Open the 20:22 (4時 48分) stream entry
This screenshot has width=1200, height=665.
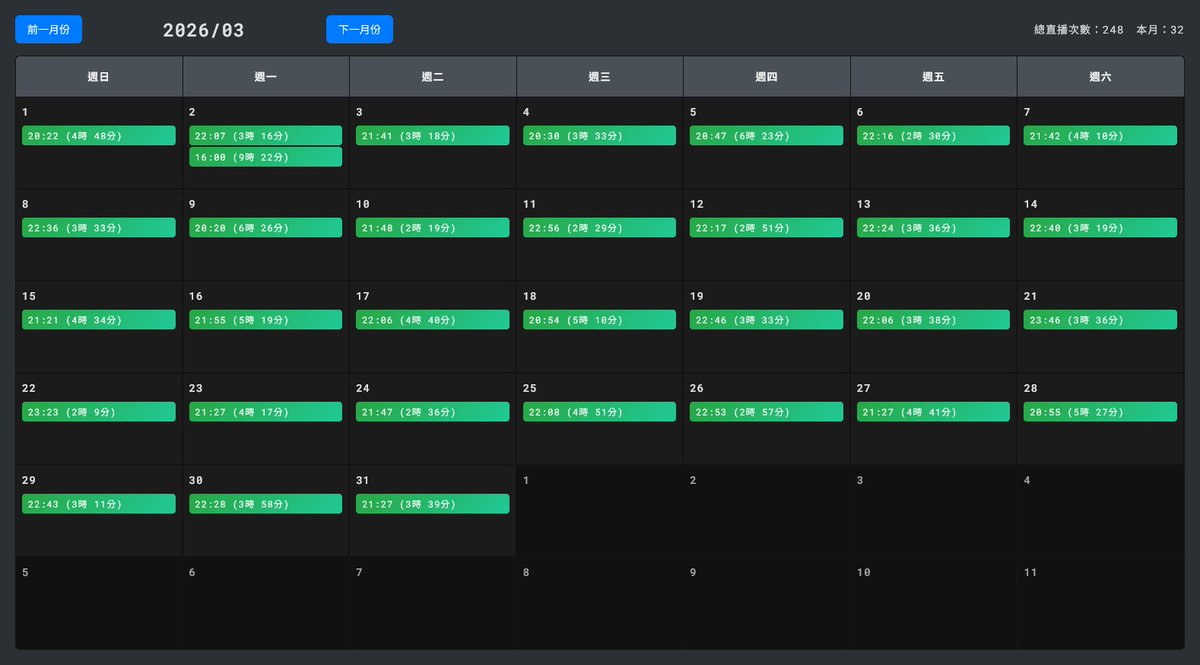99,136
